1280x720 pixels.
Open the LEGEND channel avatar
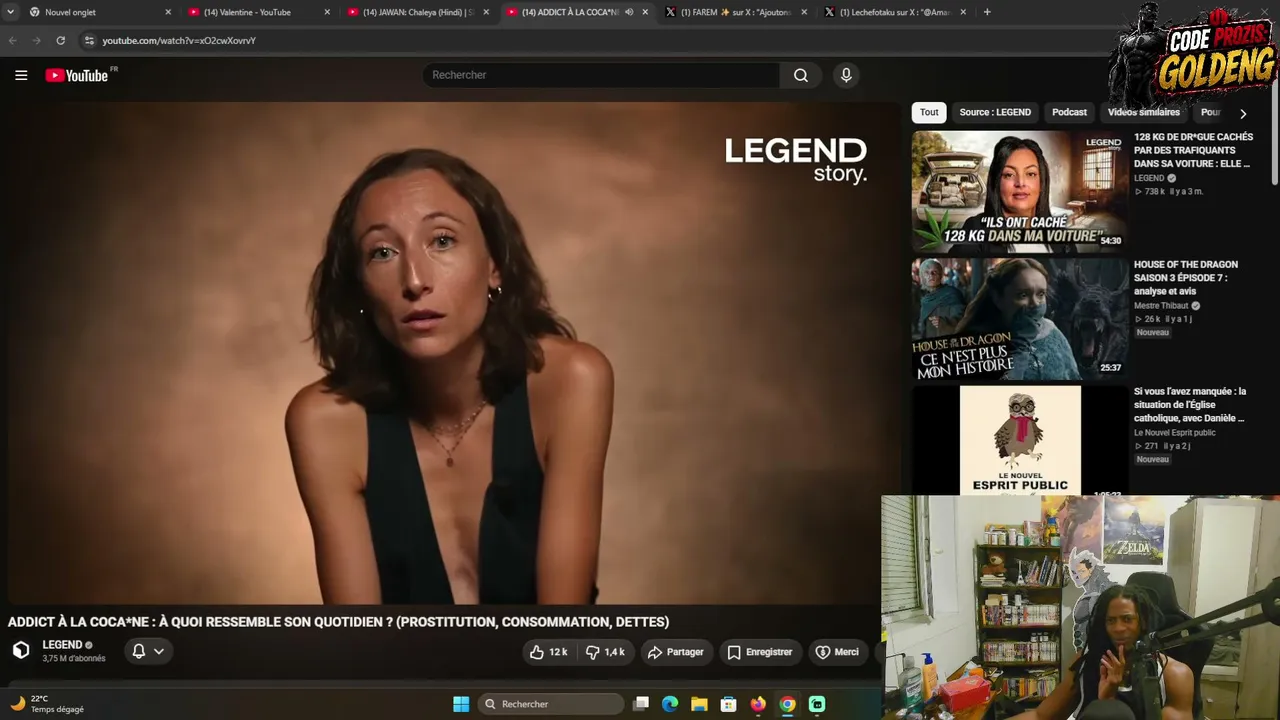tap(21, 651)
